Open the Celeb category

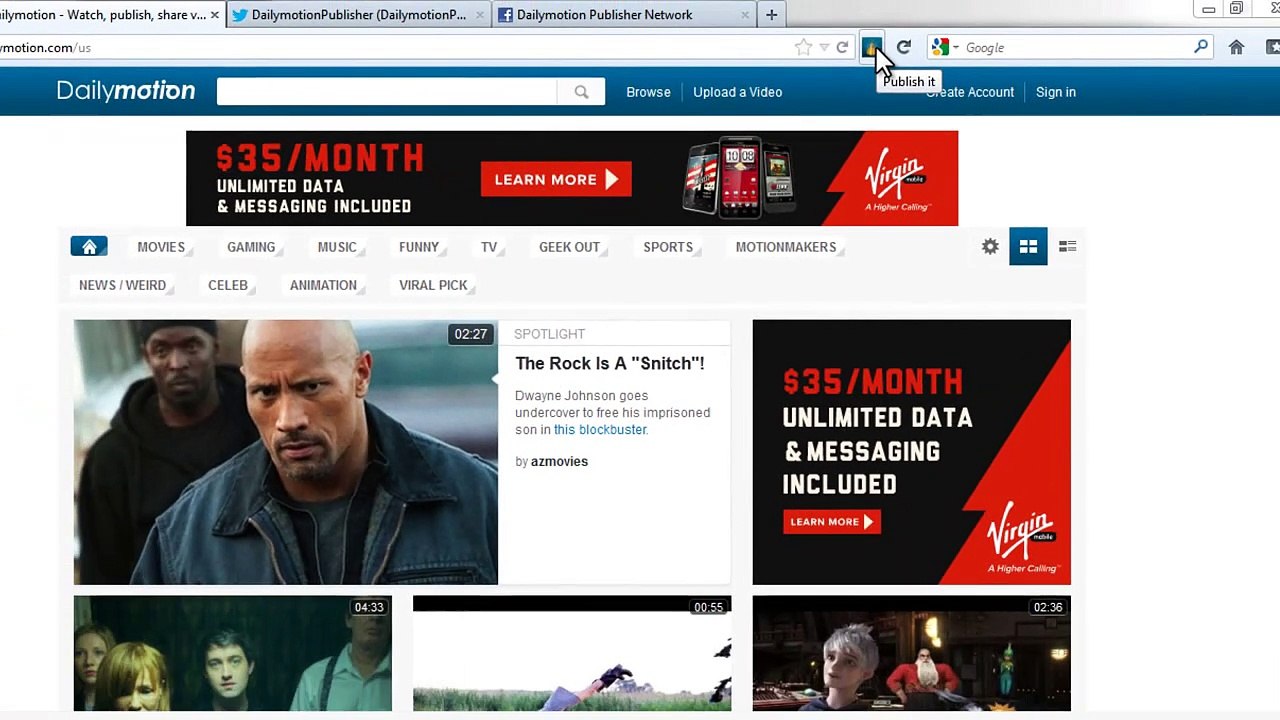click(x=228, y=285)
